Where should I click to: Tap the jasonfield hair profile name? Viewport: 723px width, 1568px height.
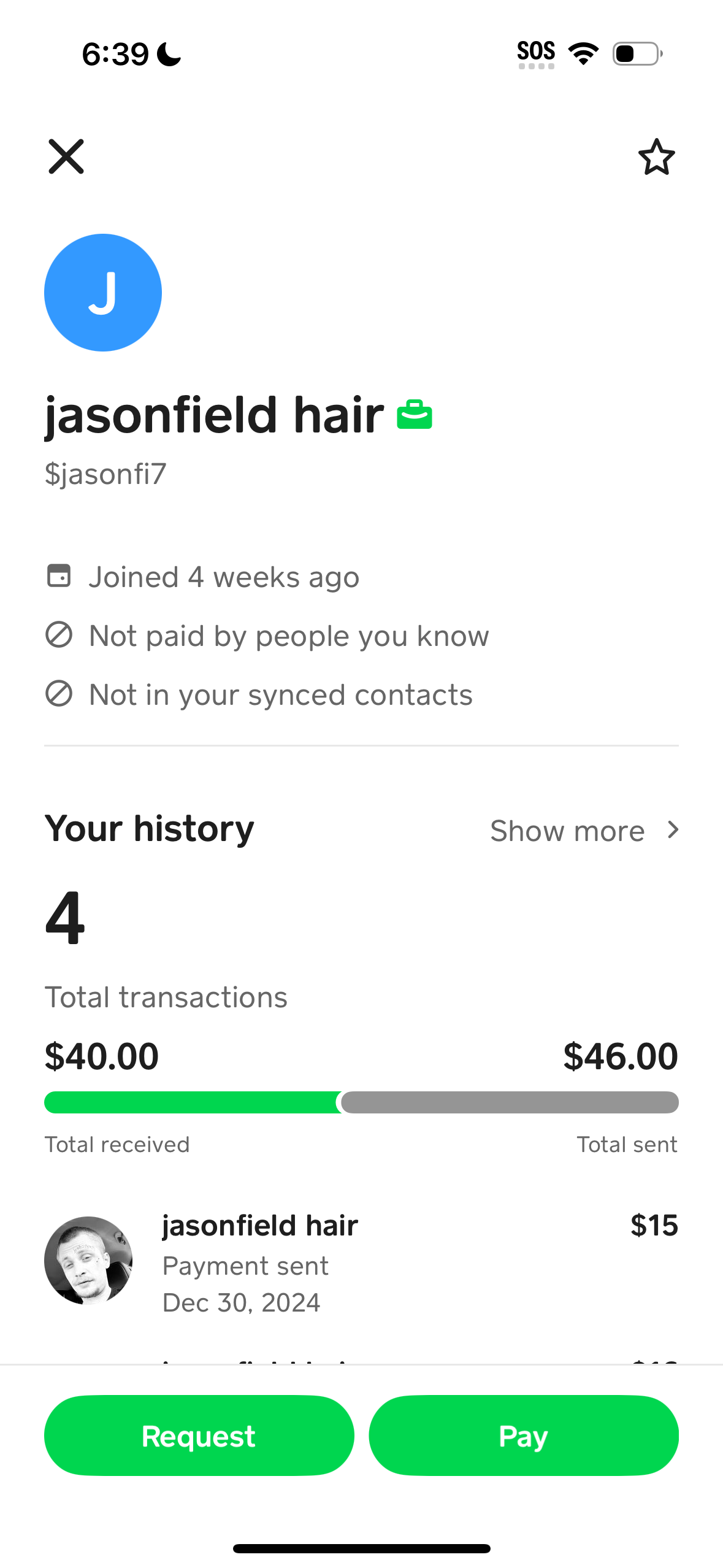pyautogui.click(x=214, y=415)
